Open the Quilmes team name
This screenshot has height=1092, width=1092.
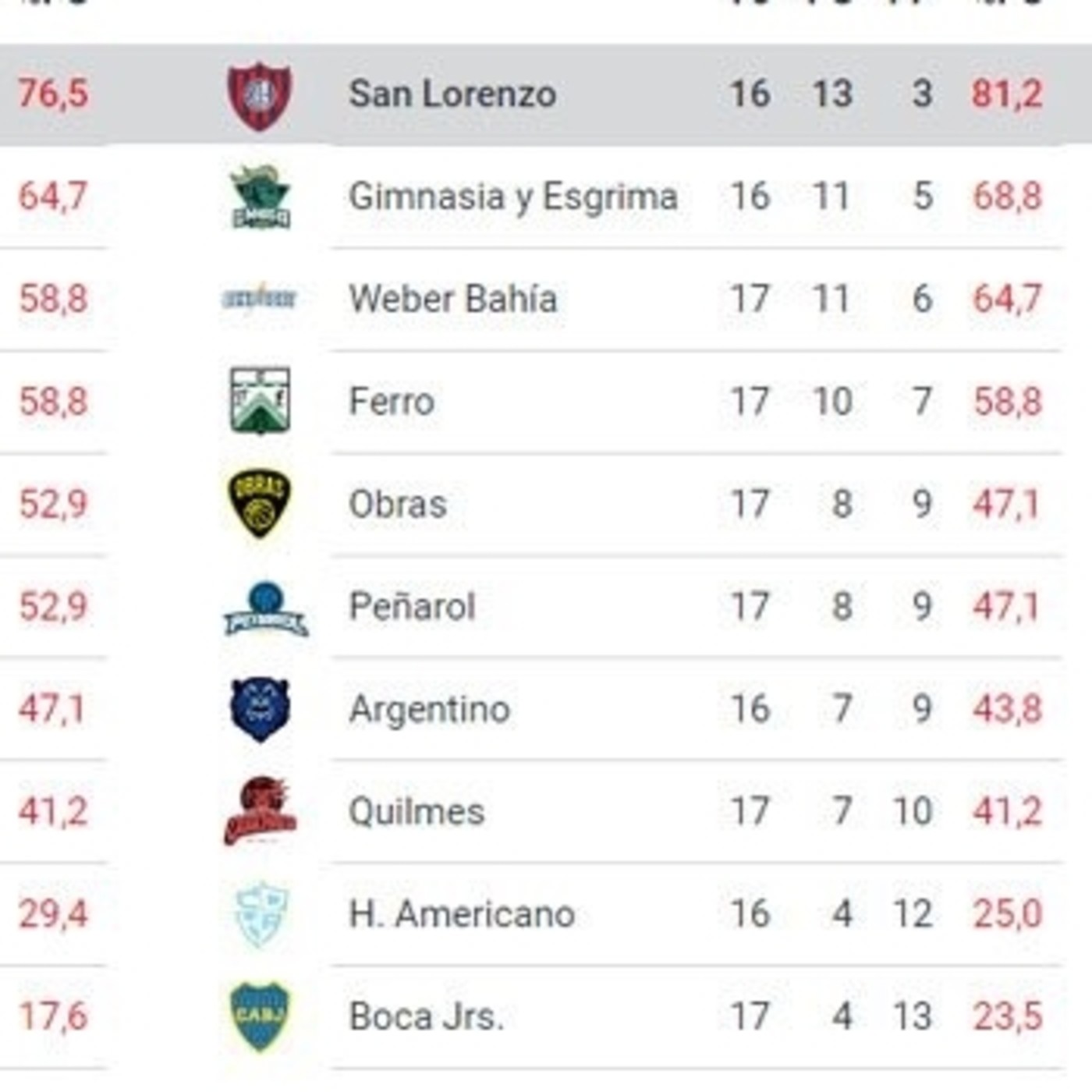(417, 812)
